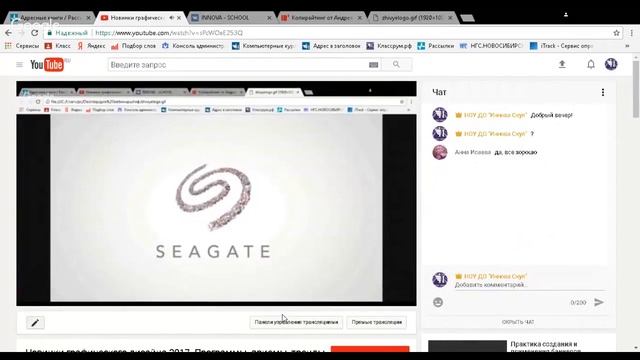Image resolution: width=640 pixels, height=360 pixels.
Task: Open chat three-dot options menu
Action: (603, 92)
